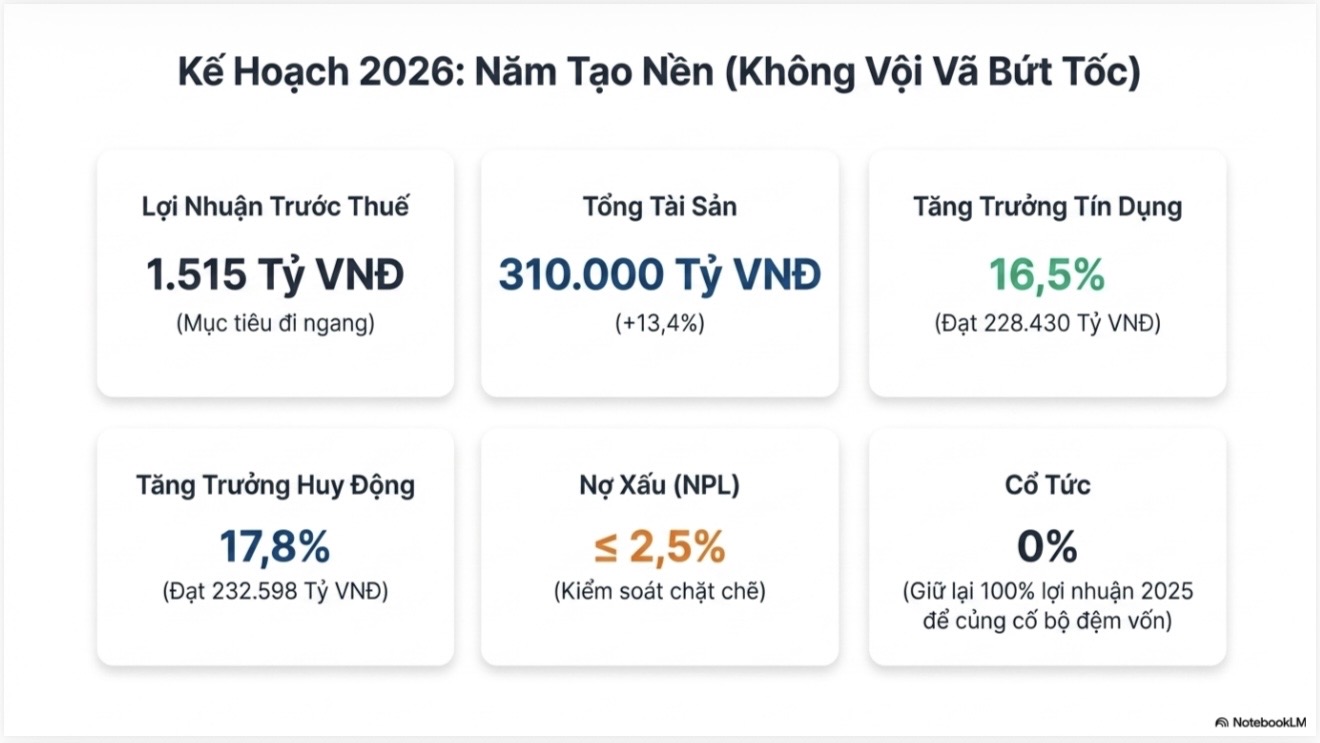Viewport: 1320px width, 743px height.
Task: Select the Kiểm soát chặt chẽ note
Action: tap(660, 591)
